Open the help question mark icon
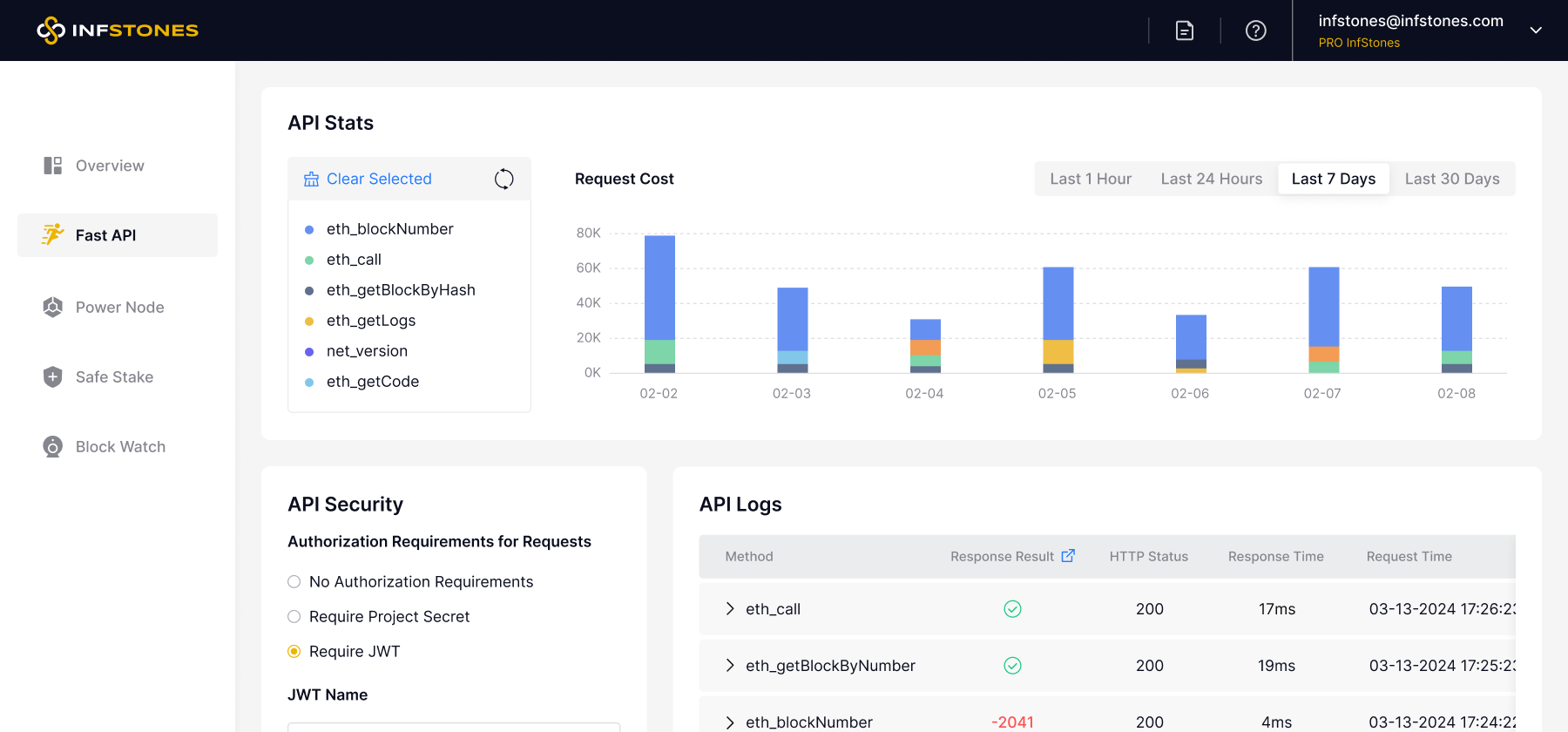 click(1255, 30)
